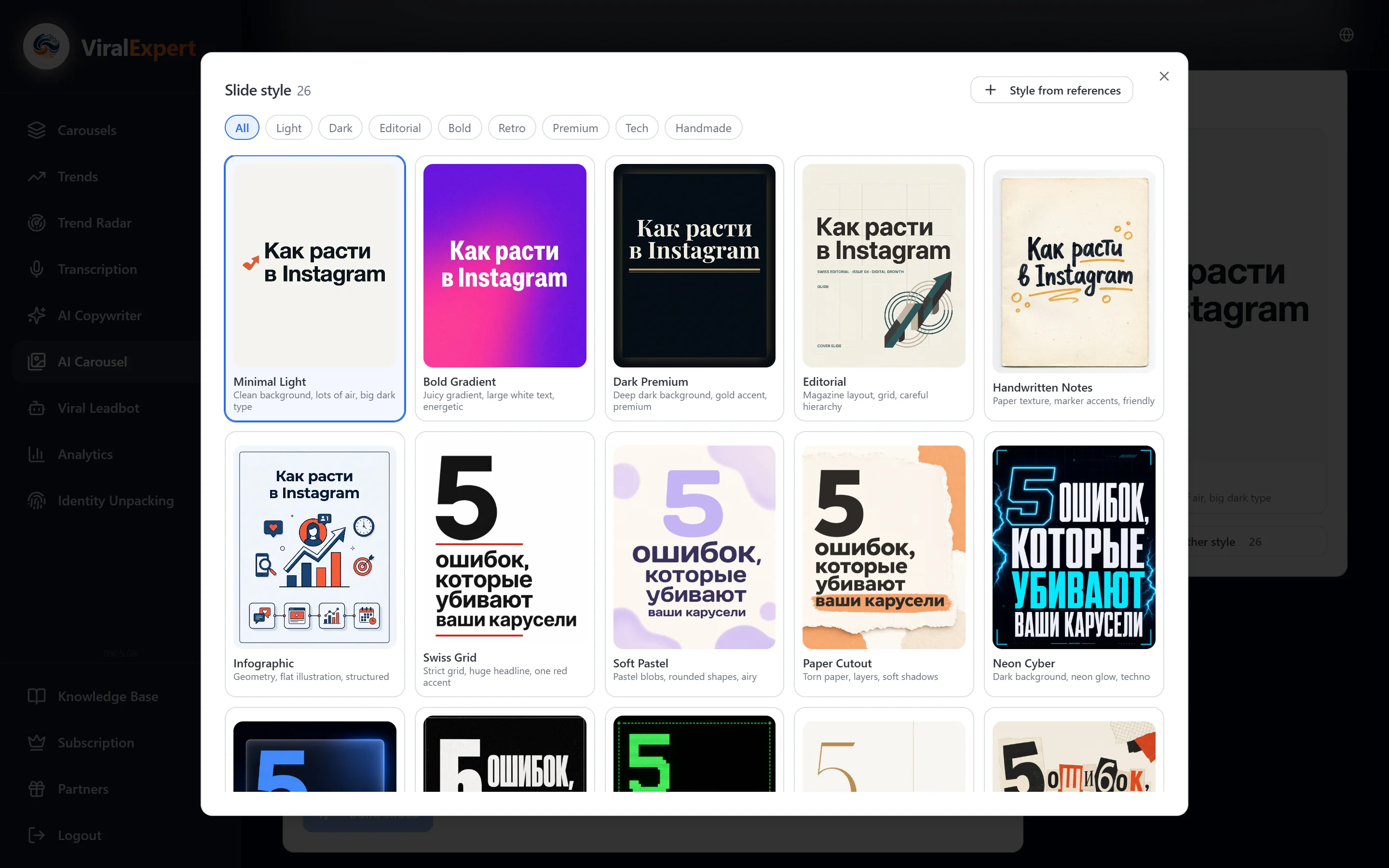Filter styles by Light

(289, 128)
